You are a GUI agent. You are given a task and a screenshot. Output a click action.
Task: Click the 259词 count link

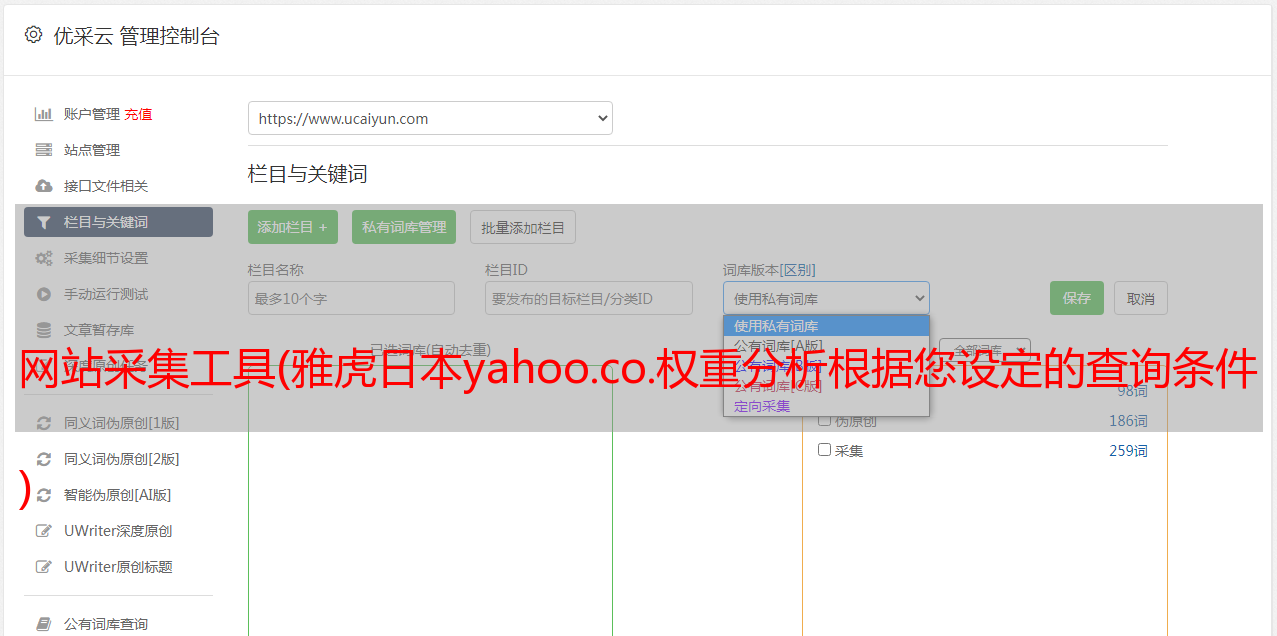[1128, 451]
